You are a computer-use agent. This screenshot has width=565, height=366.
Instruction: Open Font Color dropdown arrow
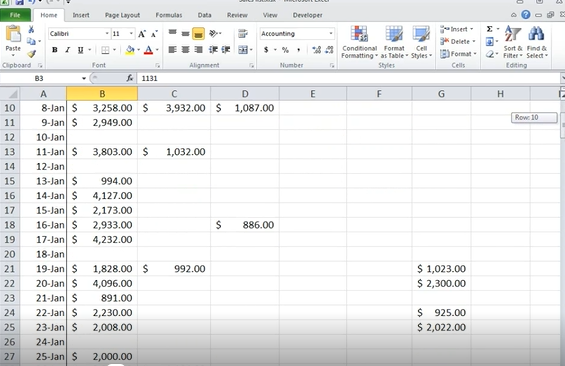157,50
